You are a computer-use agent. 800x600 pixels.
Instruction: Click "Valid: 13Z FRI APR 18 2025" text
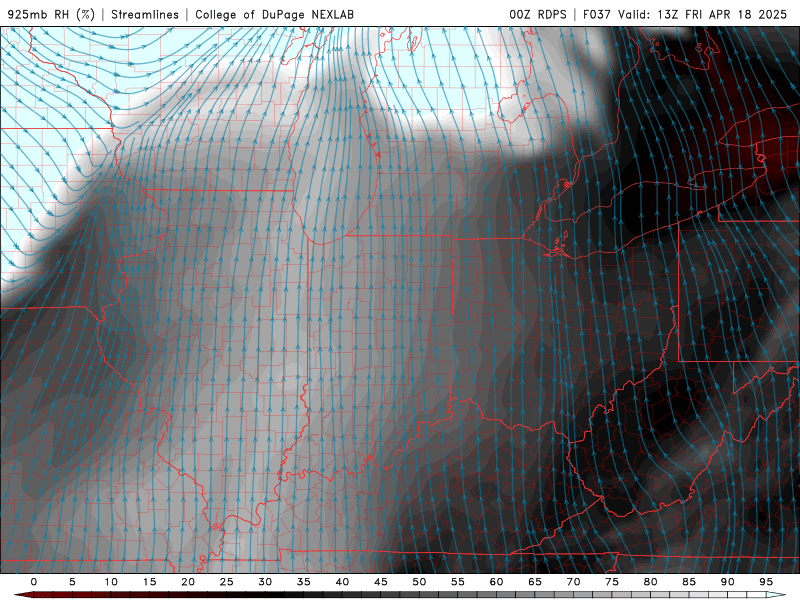pos(703,15)
